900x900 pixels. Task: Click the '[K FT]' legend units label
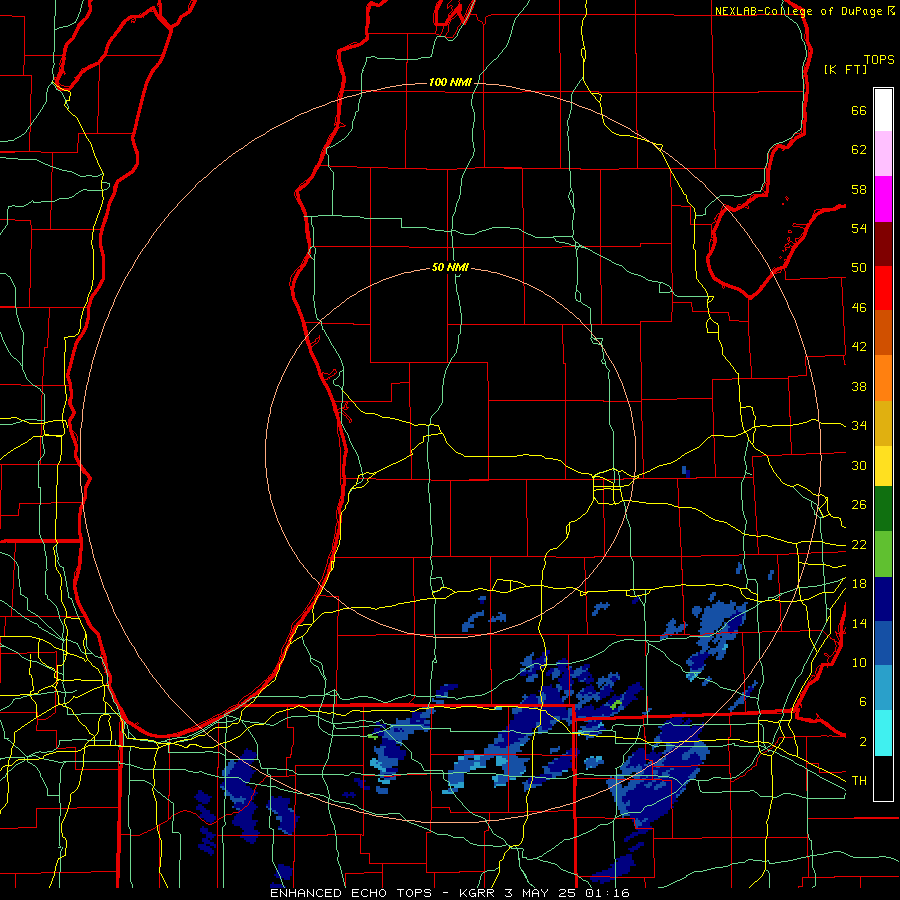tap(845, 69)
